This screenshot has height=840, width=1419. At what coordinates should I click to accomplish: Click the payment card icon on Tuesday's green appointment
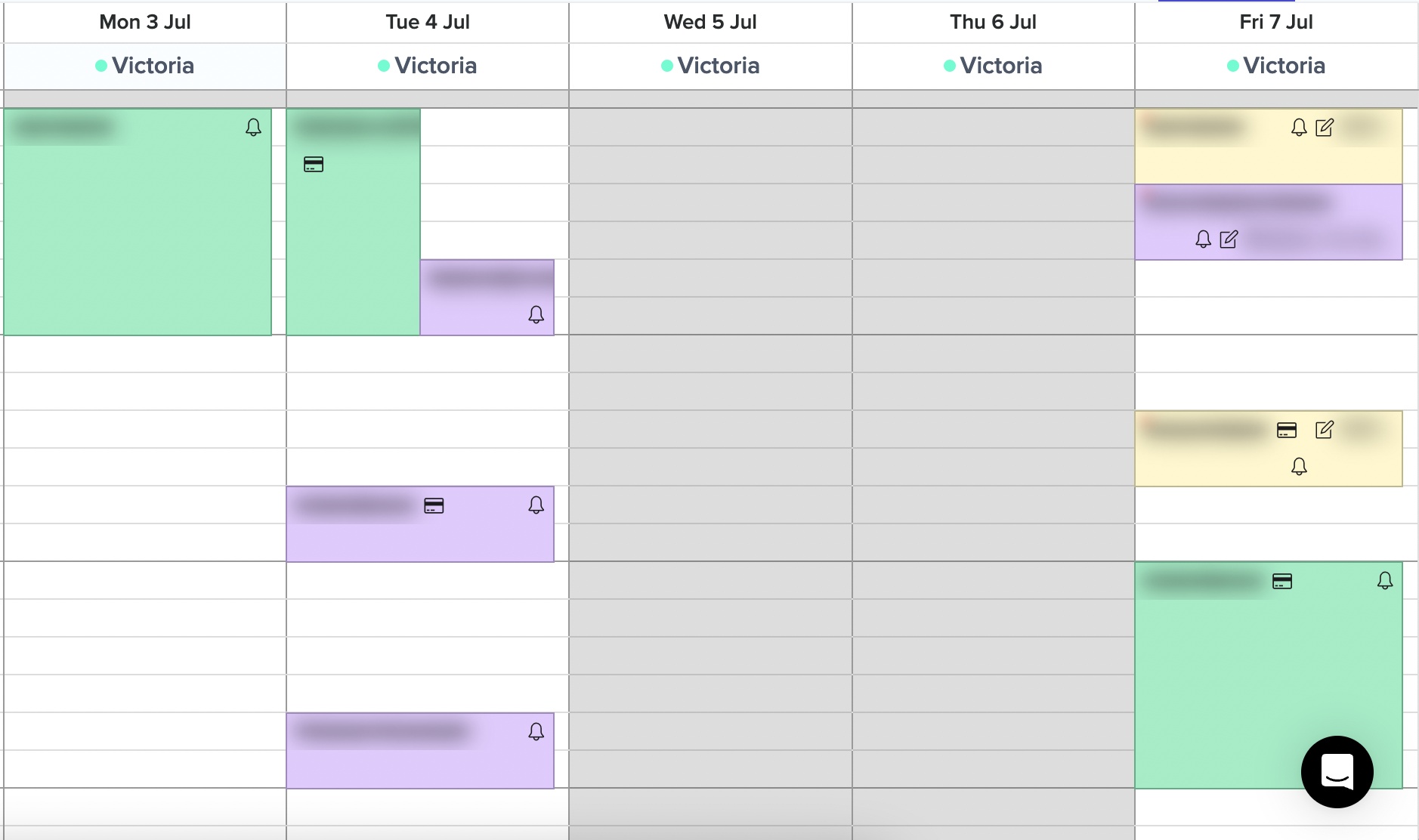click(x=314, y=164)
